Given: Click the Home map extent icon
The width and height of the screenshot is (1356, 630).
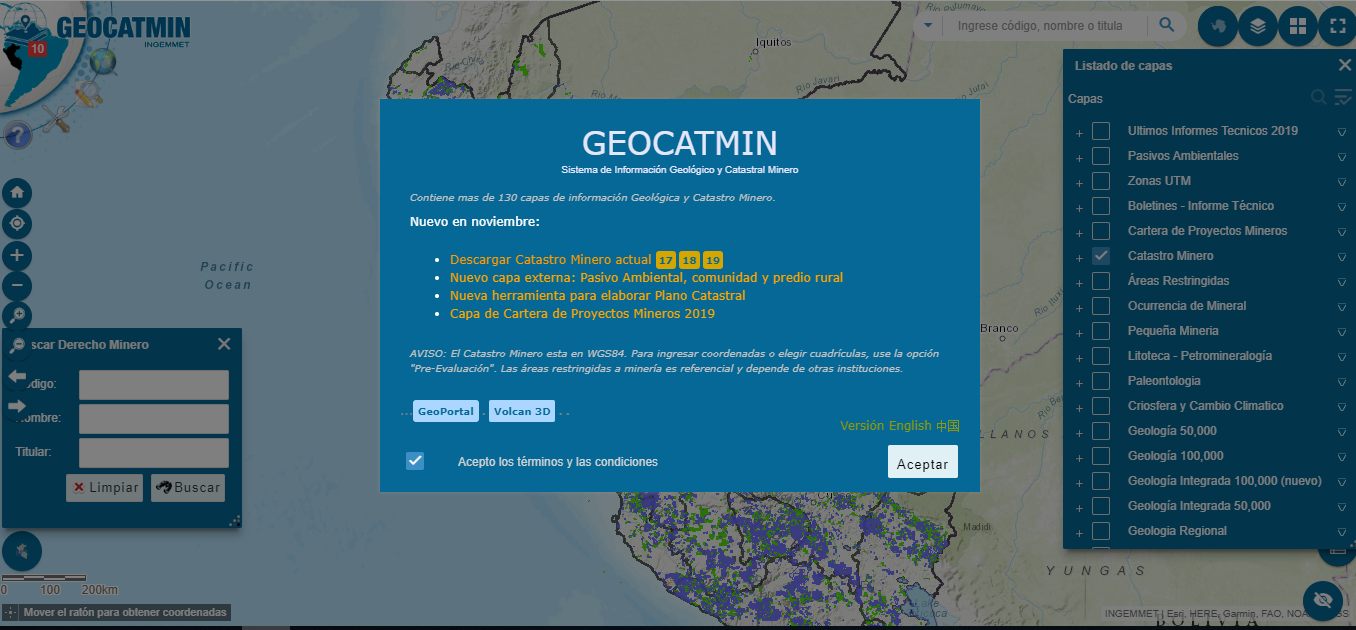Looking at the screenshot, I should click(17, 192).
